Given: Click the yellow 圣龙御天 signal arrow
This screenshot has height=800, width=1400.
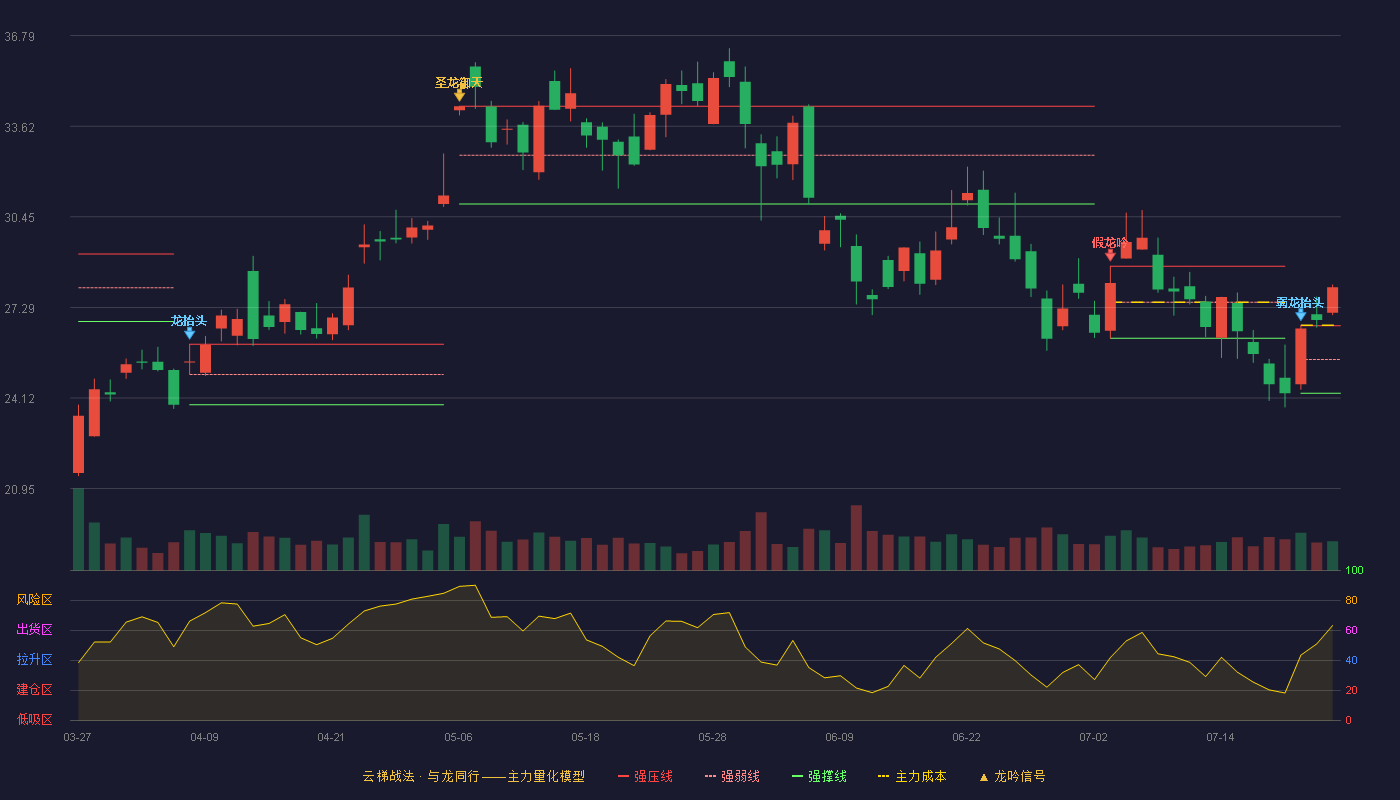Looking at the screenshot, I should 459,96.
